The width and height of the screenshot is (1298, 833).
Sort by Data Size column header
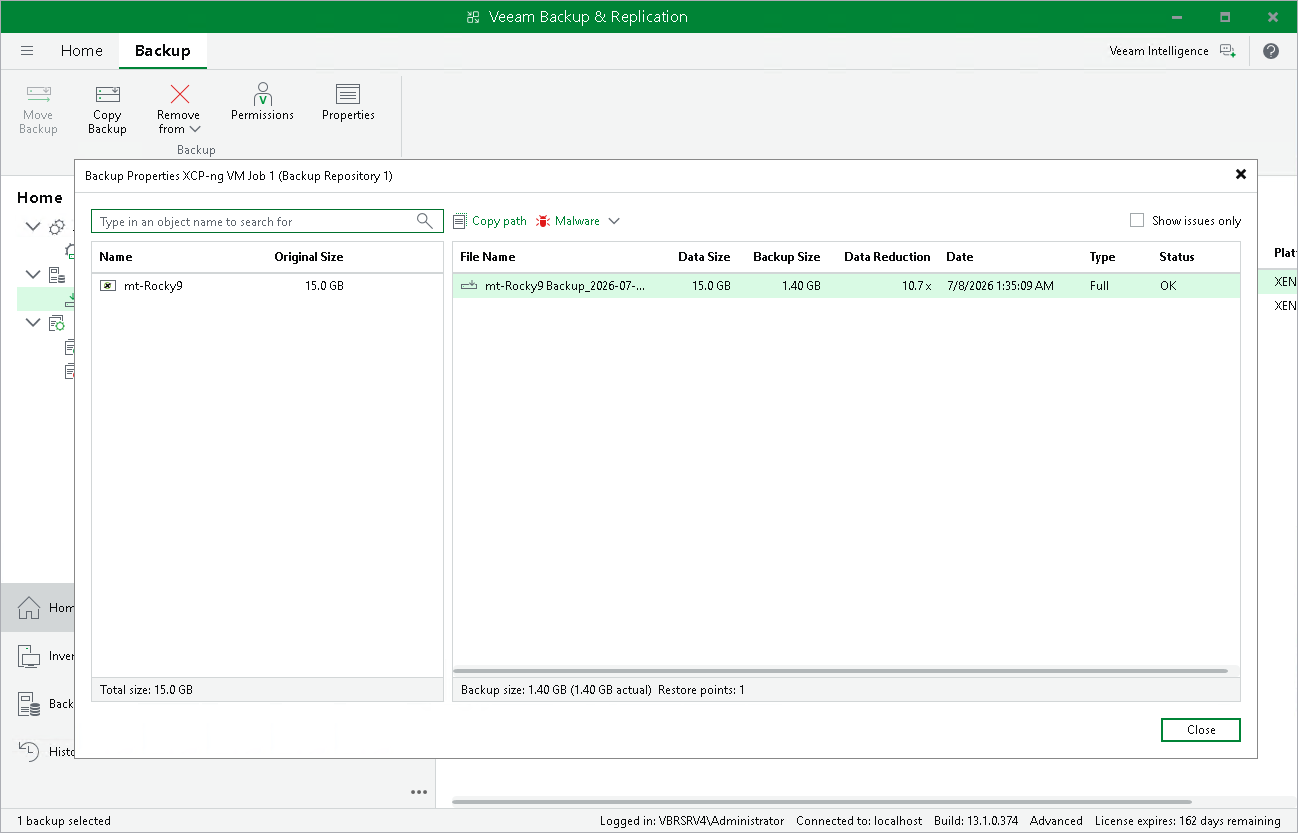click(x=704, y=257)
